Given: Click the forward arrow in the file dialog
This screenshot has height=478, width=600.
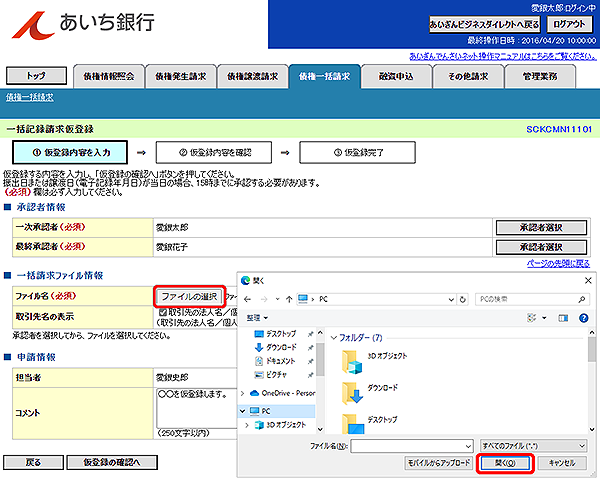Looking at the screenshot, I should (264, 299).
